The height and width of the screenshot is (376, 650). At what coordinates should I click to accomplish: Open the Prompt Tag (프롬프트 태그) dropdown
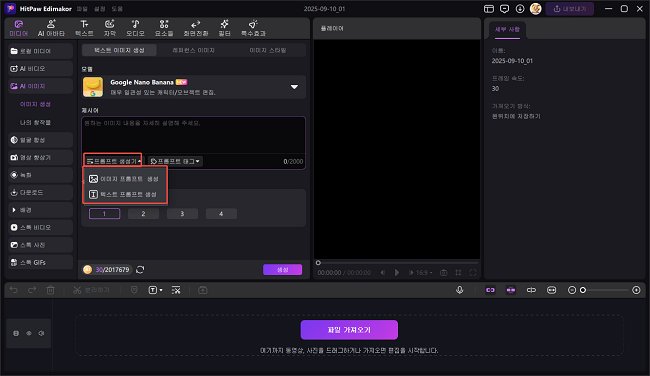pos(175,161)
